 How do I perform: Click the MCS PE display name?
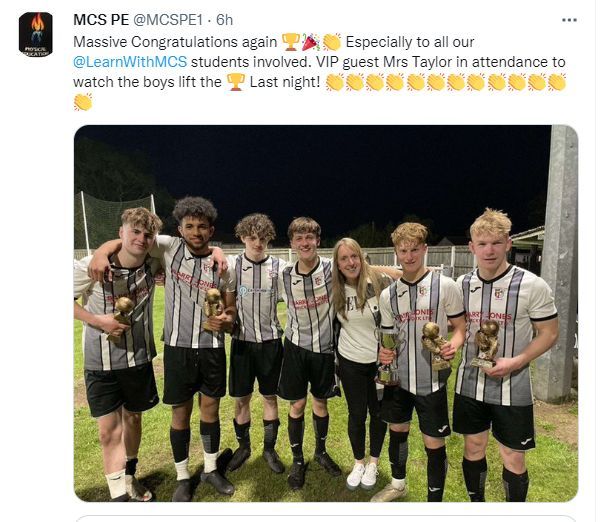pos(101,20)
